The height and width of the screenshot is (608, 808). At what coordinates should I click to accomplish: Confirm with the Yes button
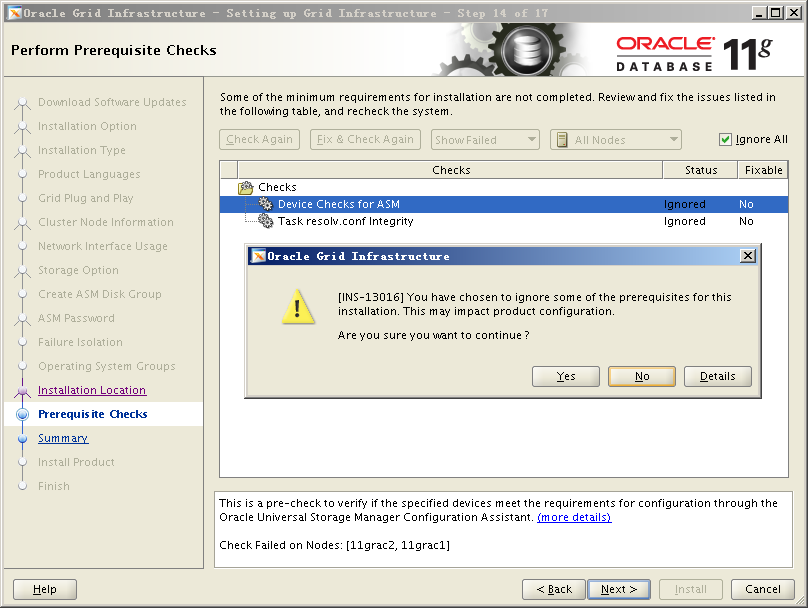point(566,376)
